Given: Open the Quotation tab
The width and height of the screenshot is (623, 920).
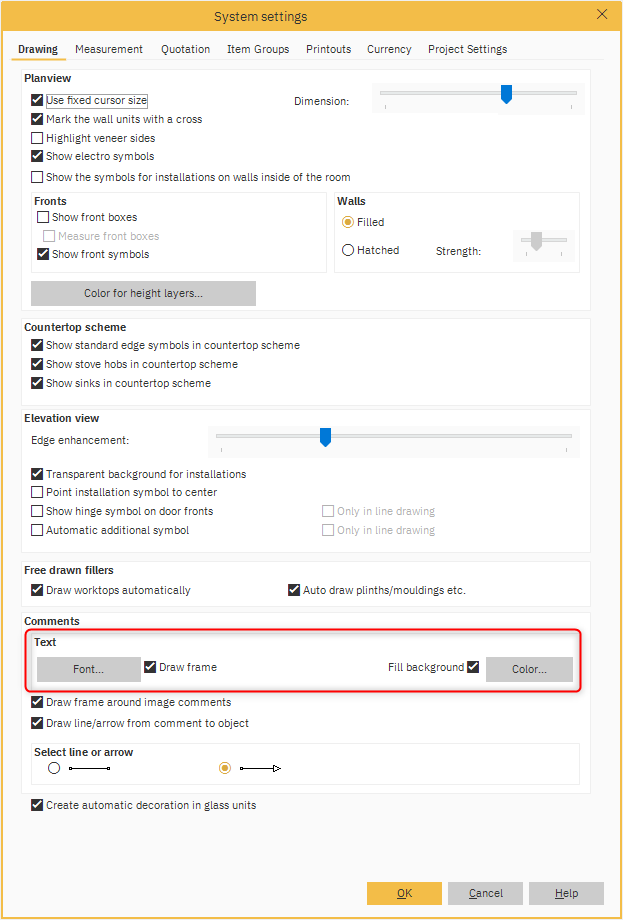Looking at the screenshot, I should coord(185,49).
